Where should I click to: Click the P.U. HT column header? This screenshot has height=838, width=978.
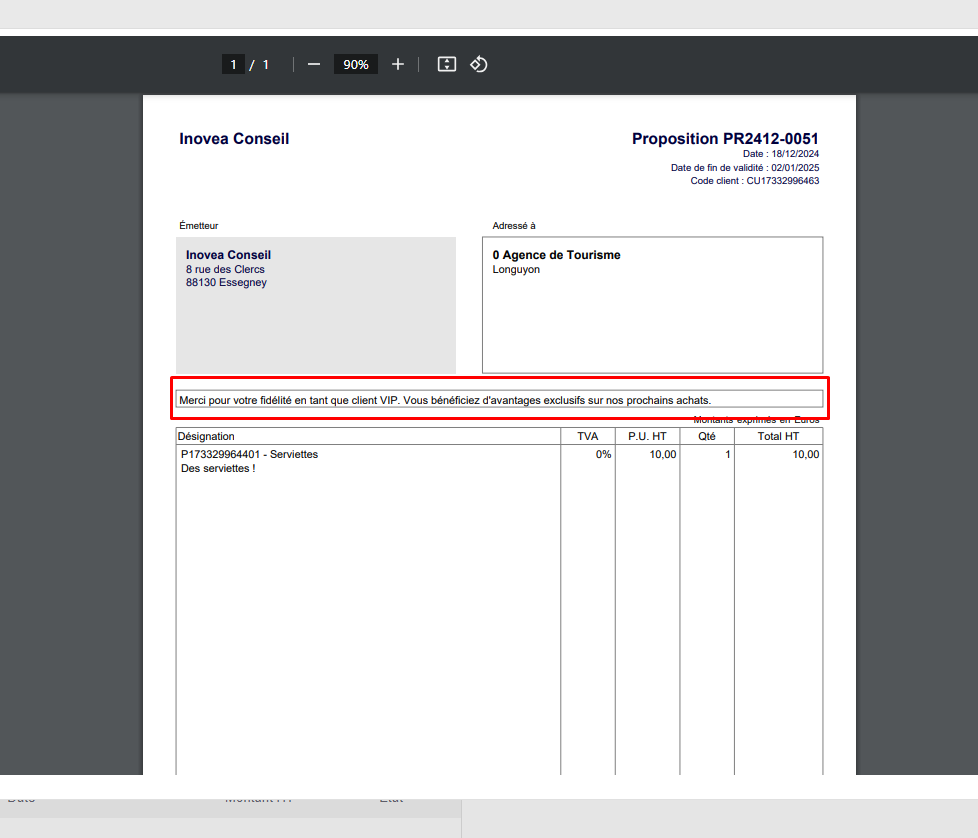tap(647, 436)
